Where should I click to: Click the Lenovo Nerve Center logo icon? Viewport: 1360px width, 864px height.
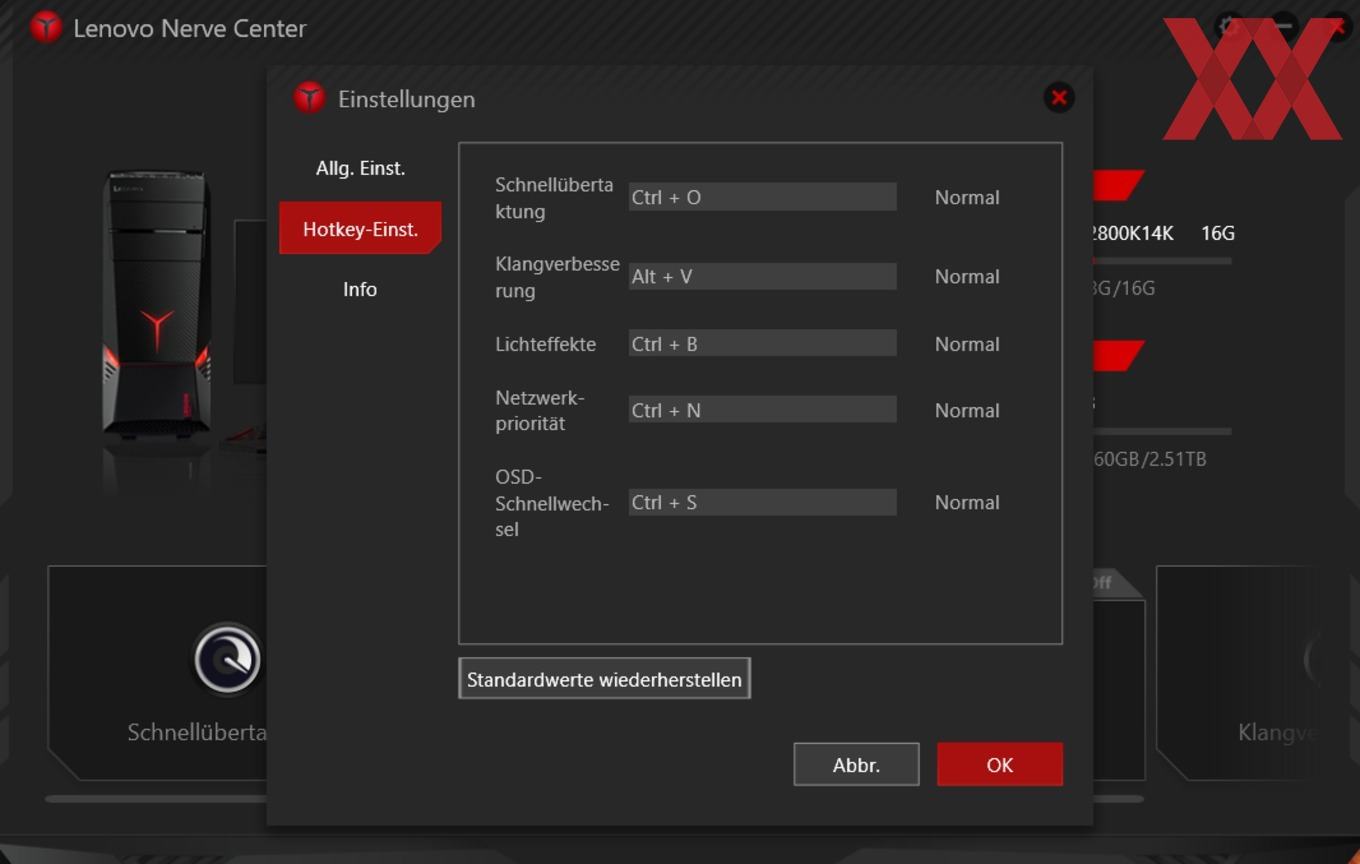click(46, 27)
